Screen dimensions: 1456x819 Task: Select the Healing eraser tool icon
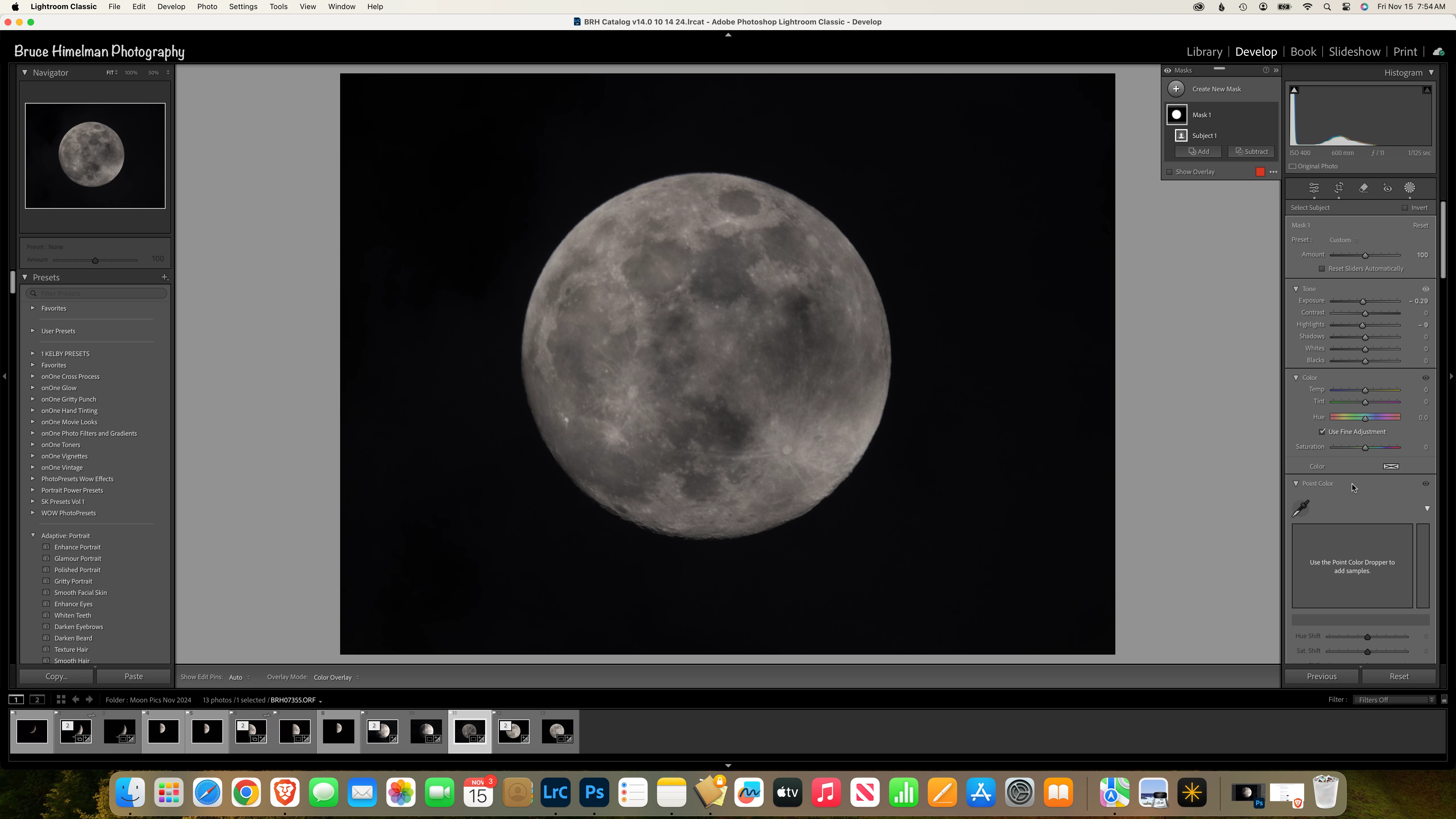coord(1363,188)
